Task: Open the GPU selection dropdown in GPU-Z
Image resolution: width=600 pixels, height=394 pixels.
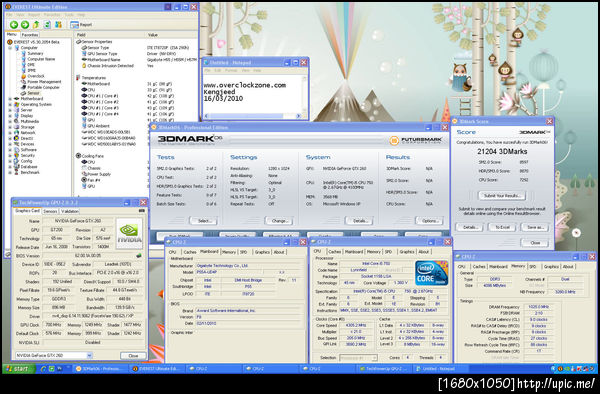Action: point(89,355)
